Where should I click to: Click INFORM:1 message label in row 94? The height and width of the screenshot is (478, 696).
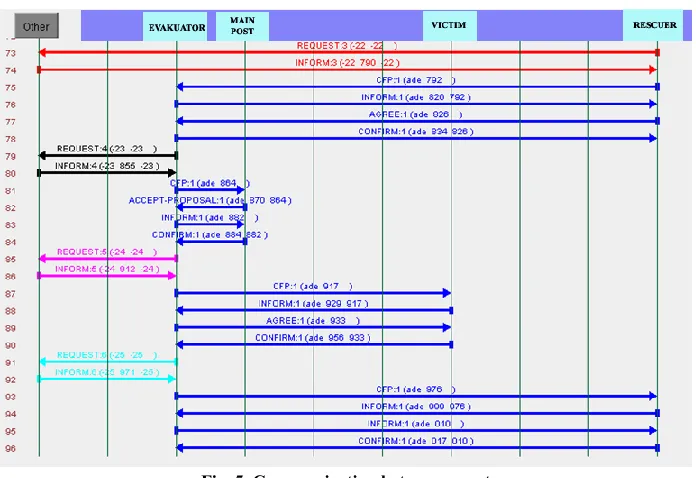pyautogui.click(x=416, y=407)
